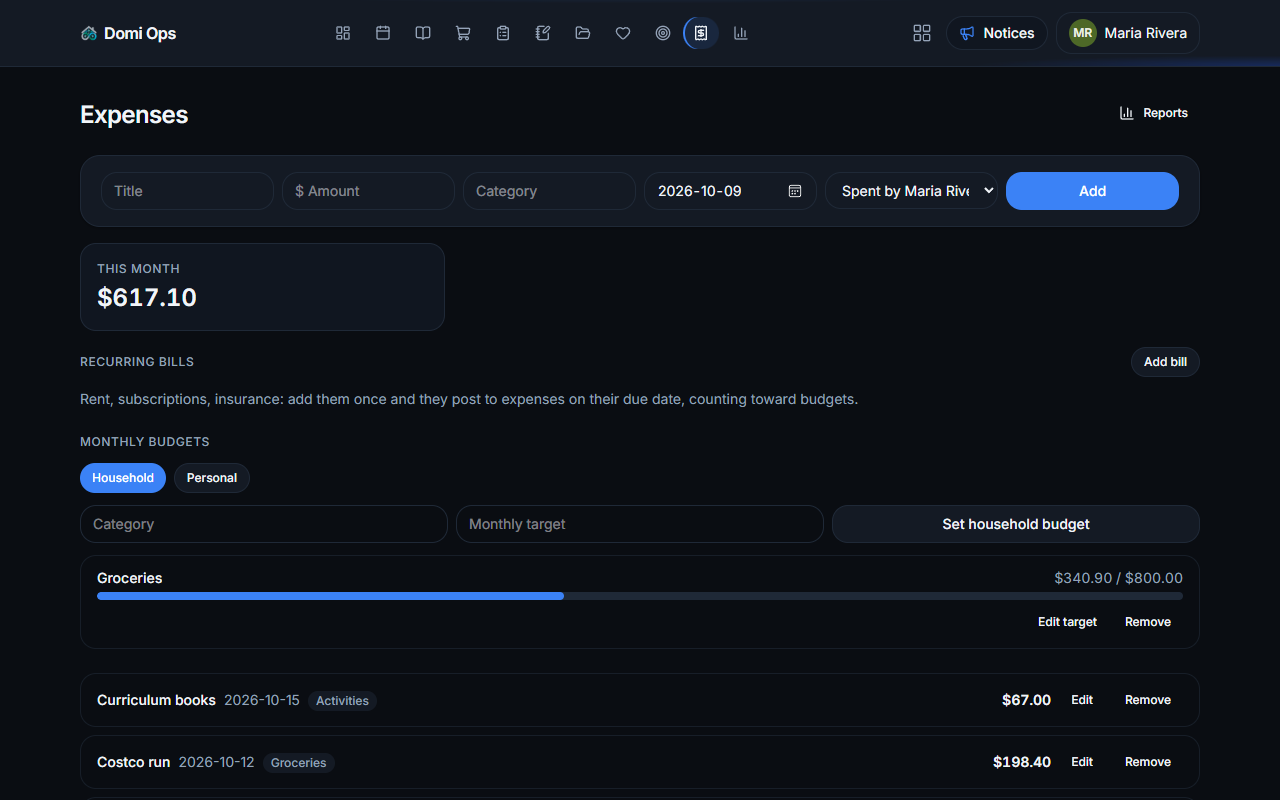The width and height of the screenshot is (1280, 800).
Task: Click the Activities tag on Curriculum books
Action: 342,701
